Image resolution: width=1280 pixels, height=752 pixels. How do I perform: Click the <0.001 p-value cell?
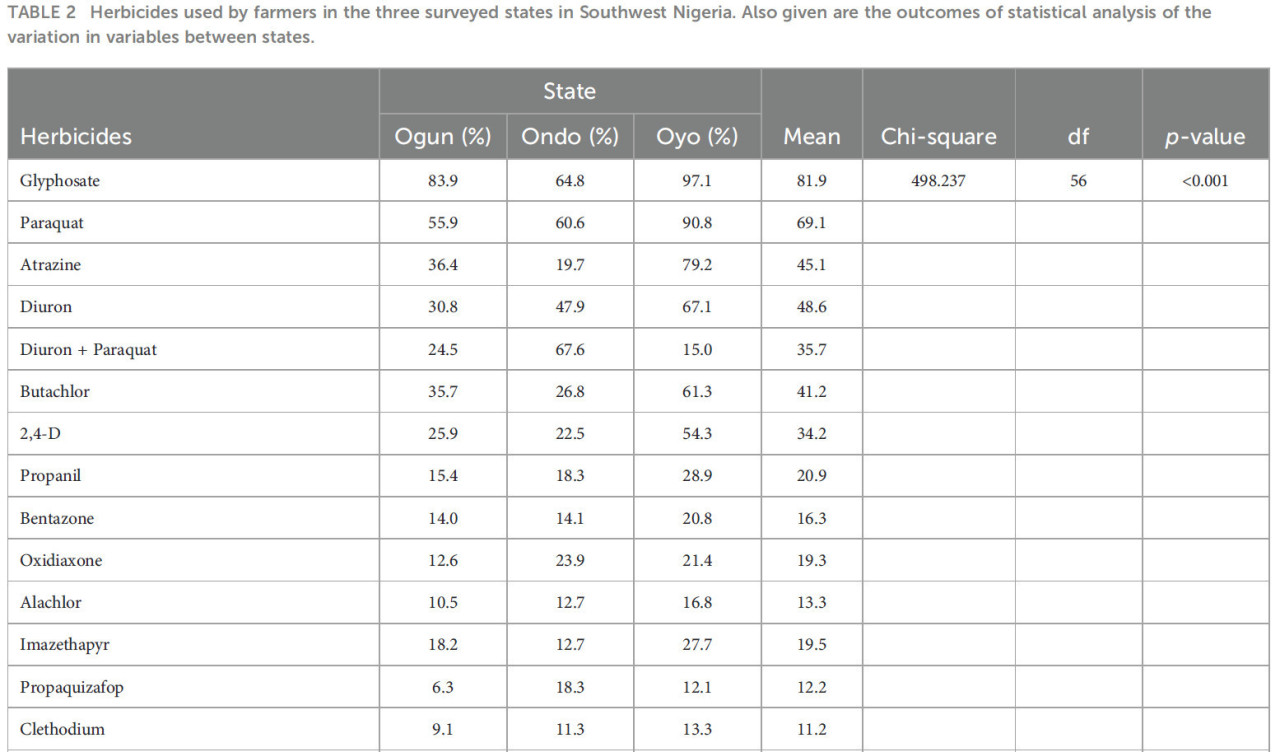(1205, 181)
